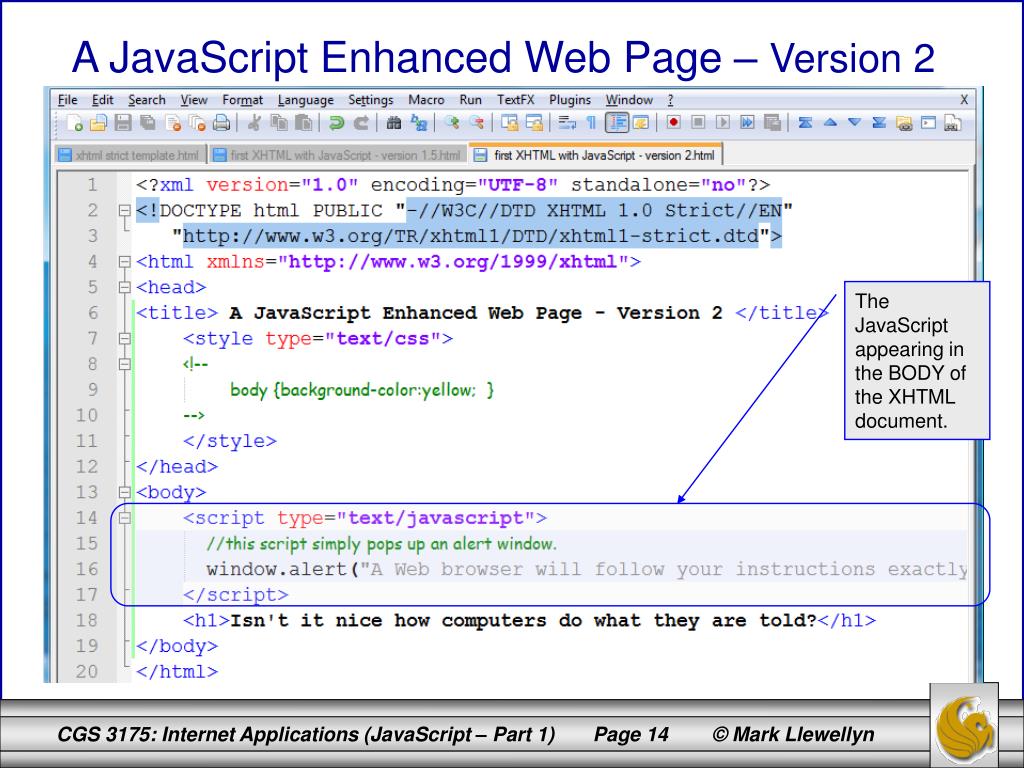
Task: Click the Replace icon beside binoculars
Action: (419, 122)
